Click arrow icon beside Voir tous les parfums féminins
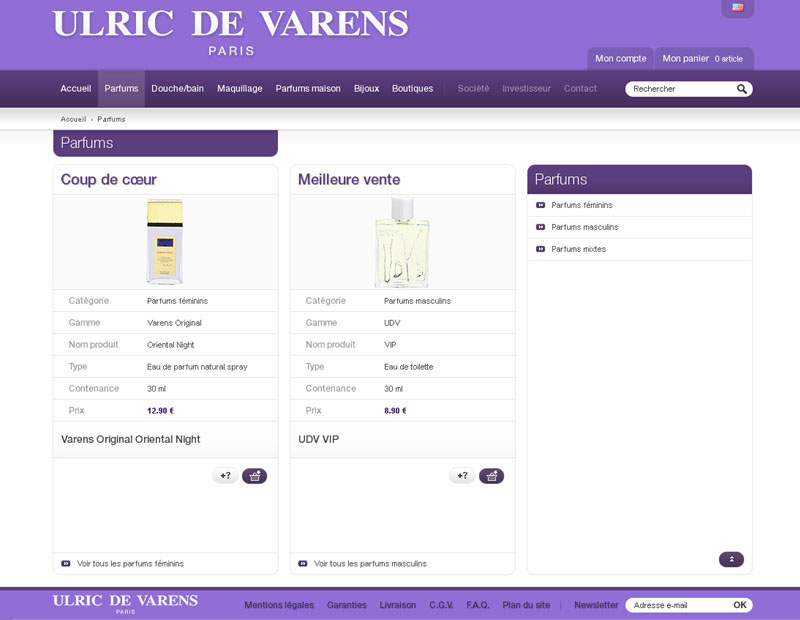Image resolution: width=800 pixels, height=620 pixels. (66, 563)
